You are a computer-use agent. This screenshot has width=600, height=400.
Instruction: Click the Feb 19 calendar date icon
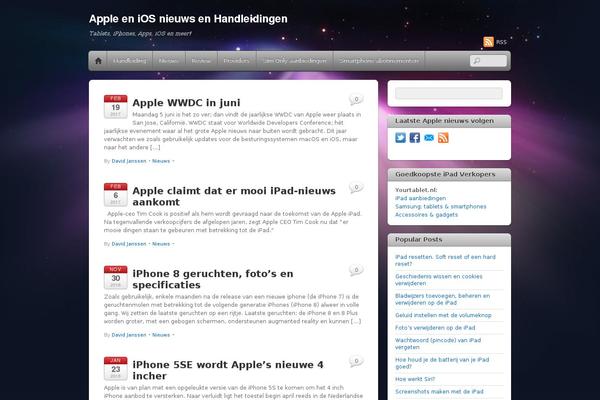pyautogui.click(x=116, y=106)
